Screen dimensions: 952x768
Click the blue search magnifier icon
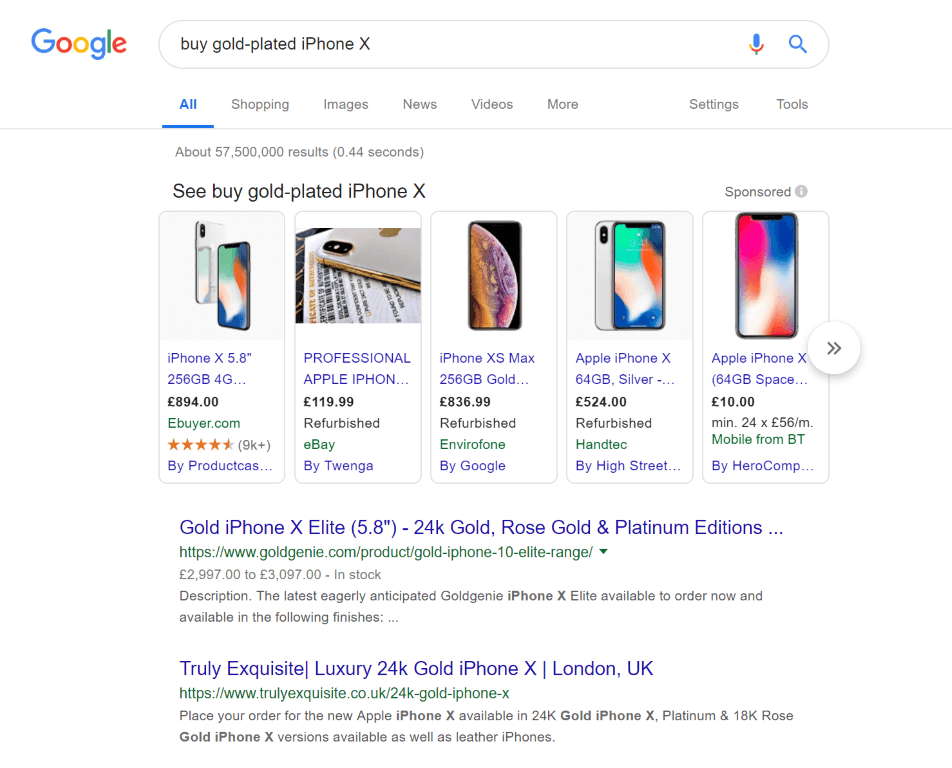click(797, 44)
